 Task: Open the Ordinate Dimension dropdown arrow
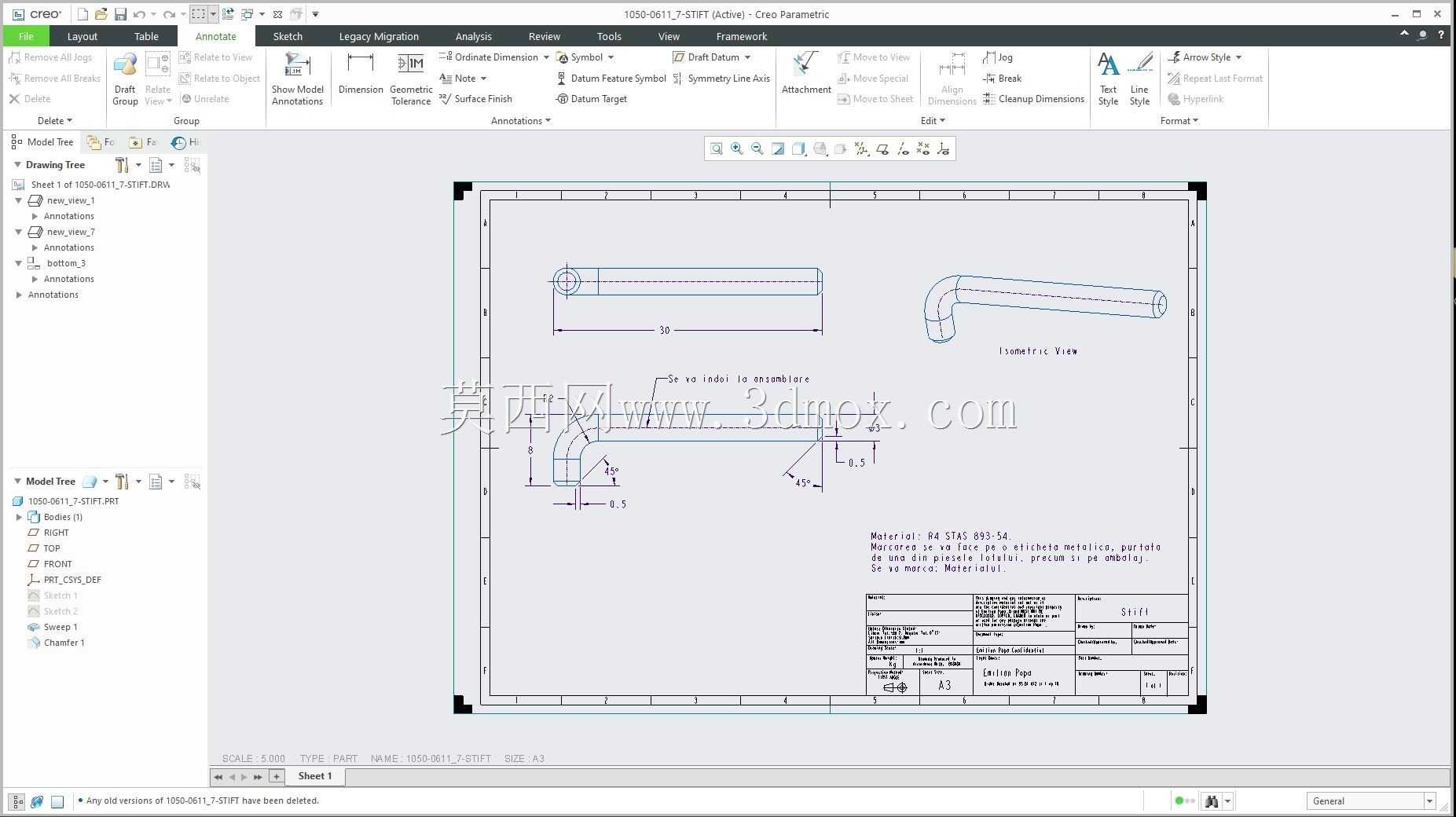pyautogui.click(x=546, y=57)
